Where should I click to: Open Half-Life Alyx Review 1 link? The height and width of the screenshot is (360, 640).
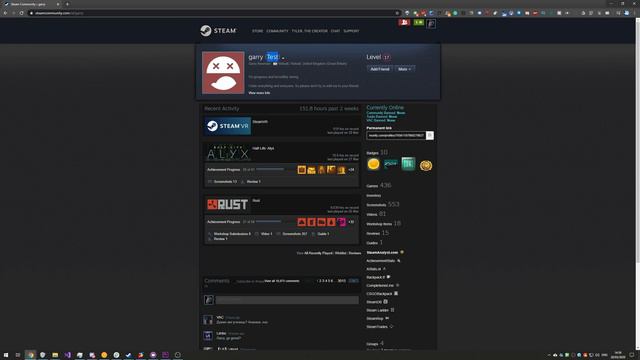(253, 182)
